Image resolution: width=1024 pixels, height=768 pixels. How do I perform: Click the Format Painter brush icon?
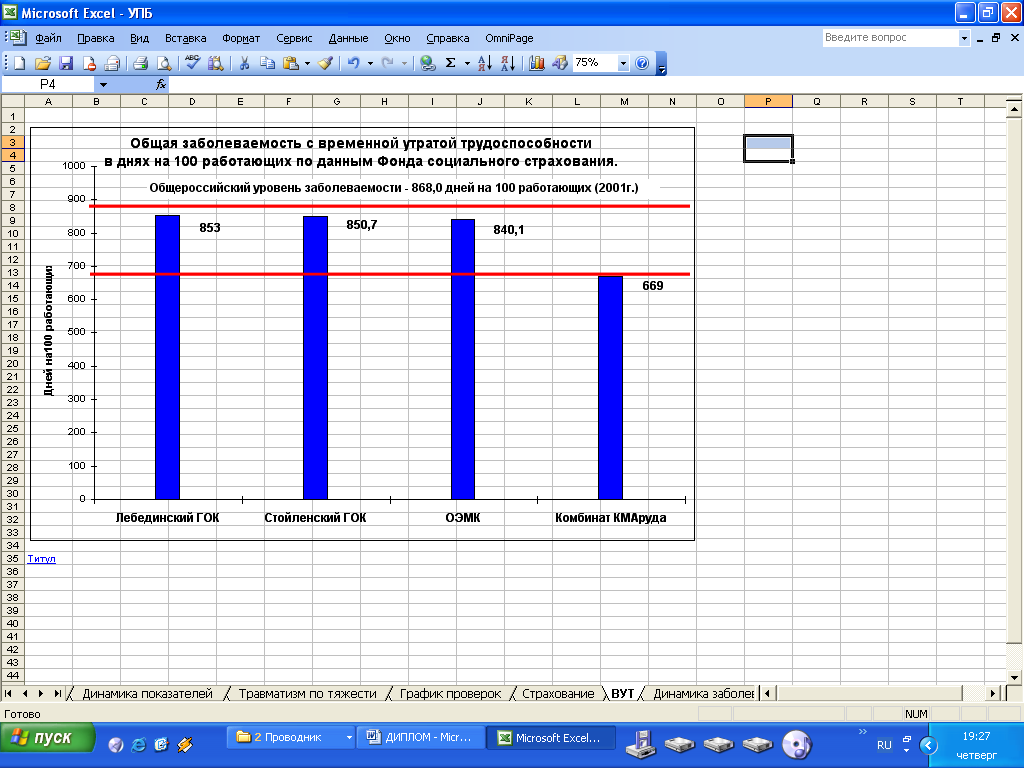coord(325,63)
